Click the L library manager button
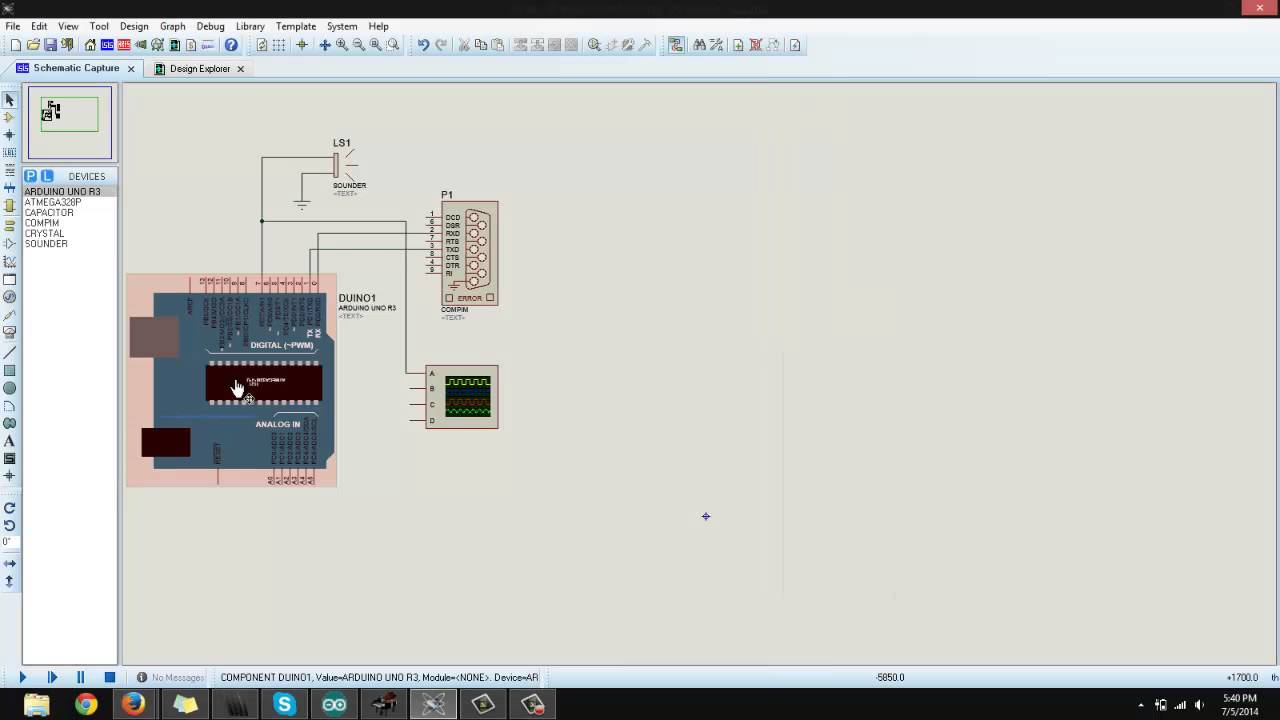This screenshot has height=720, width=1280. click(x=46, y=176)
